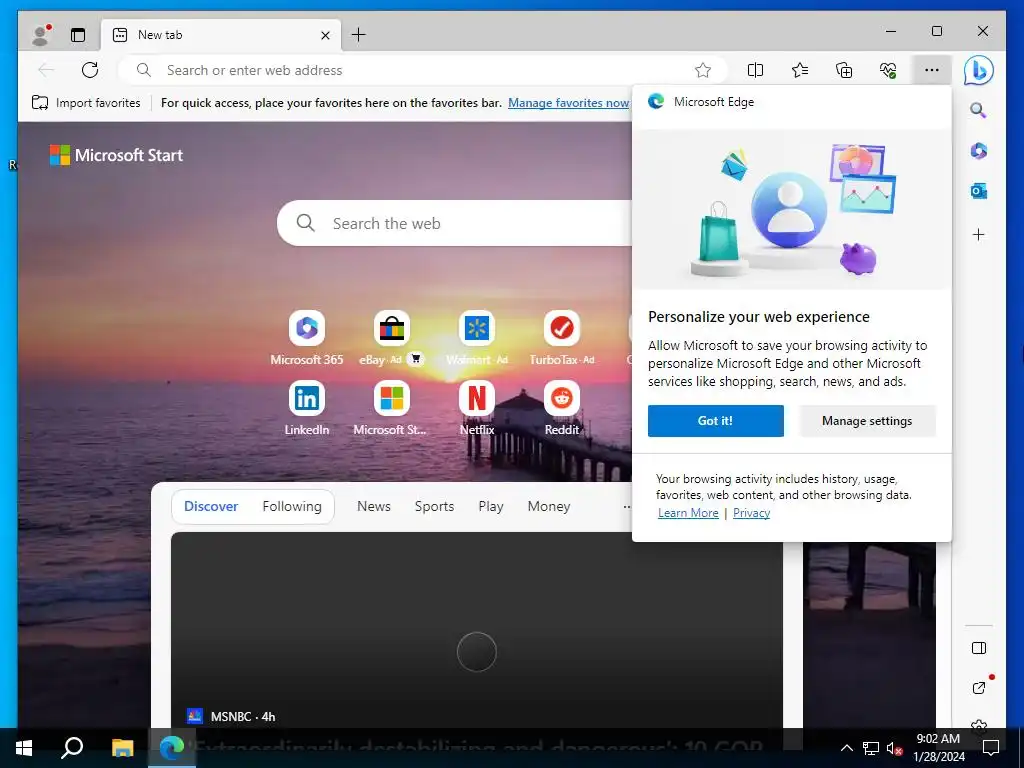This screenshot has width=1024, height=768.
Task: Close the New tab tab
Action: click(x=325, y=35)
